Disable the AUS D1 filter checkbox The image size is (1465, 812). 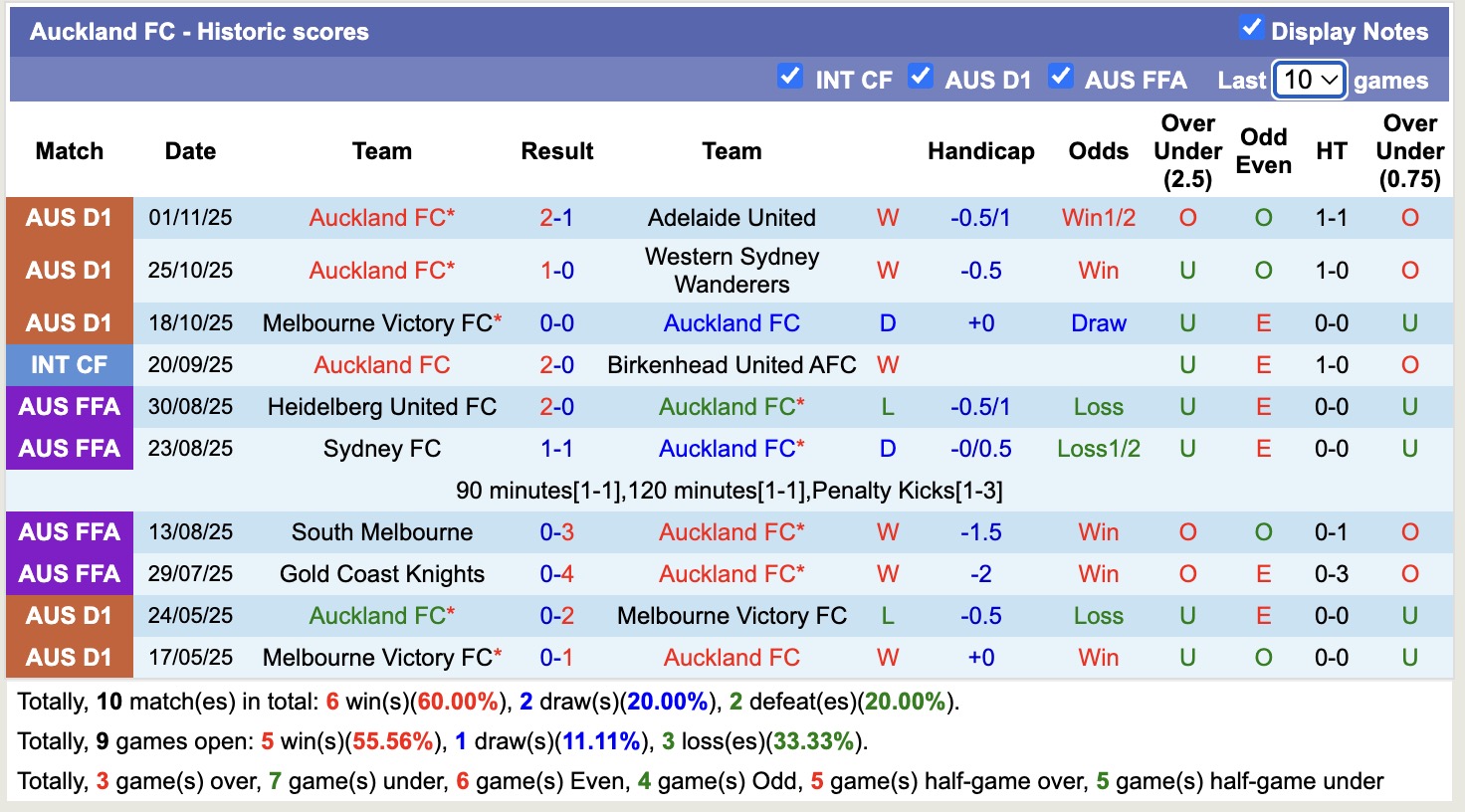click(921, 77)
